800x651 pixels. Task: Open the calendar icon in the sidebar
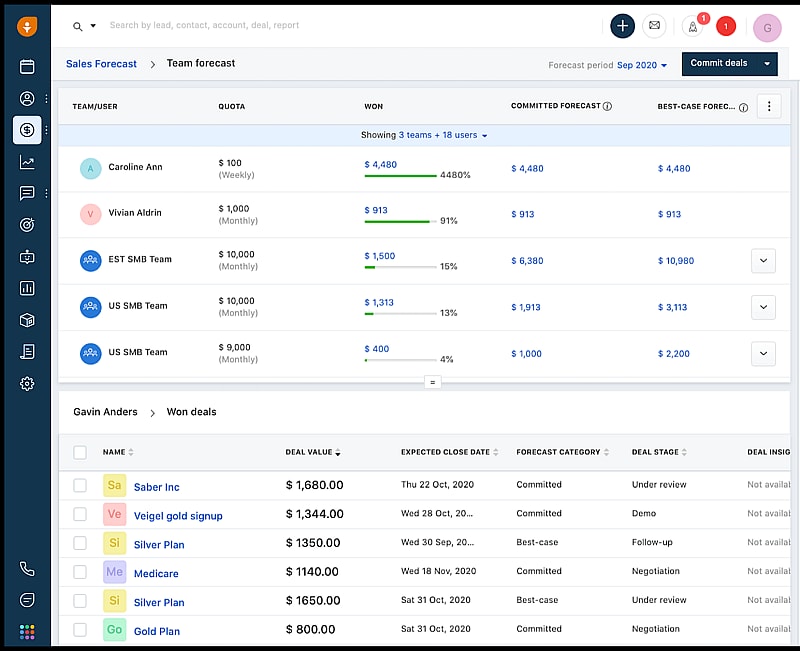click(x=27, y=67)
